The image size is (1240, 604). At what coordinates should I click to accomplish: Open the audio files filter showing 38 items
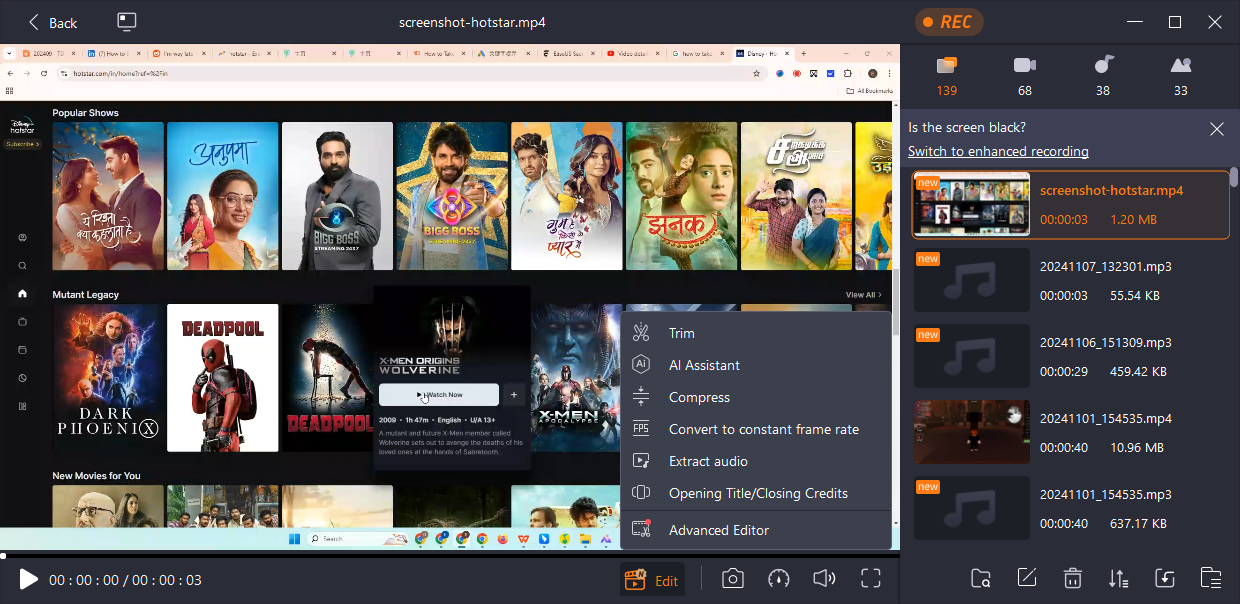click(x=1102, y=75)
